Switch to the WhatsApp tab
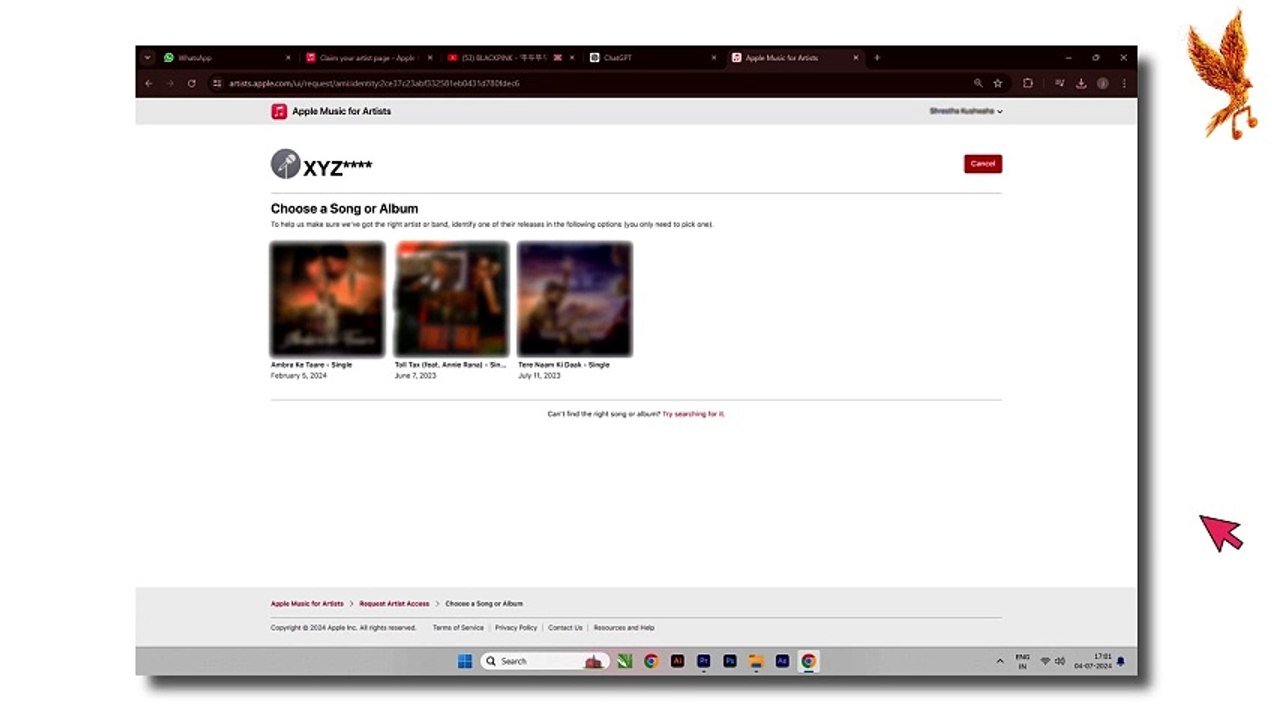Viewport: 1272px width, 720px height. point(228,58)
